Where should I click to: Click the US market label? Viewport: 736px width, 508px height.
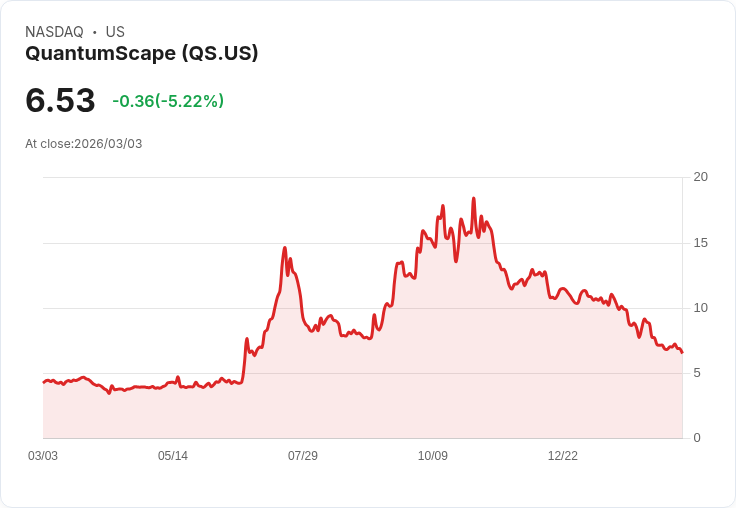coord(115,32)
